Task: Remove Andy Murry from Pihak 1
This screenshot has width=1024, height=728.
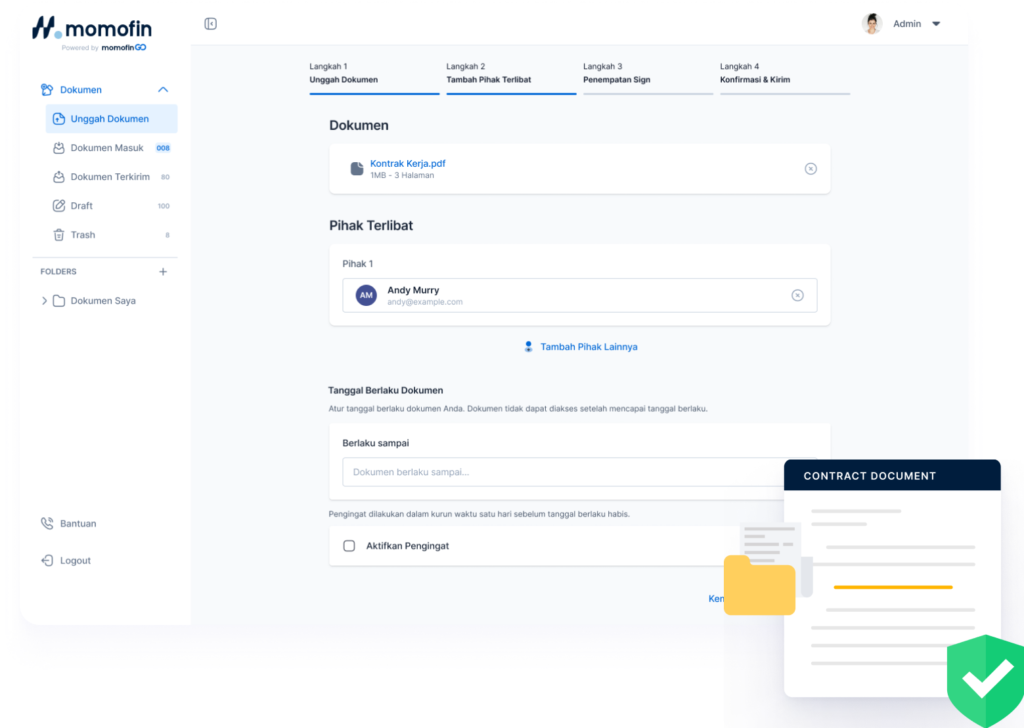Action: click(x=797, y=295)
